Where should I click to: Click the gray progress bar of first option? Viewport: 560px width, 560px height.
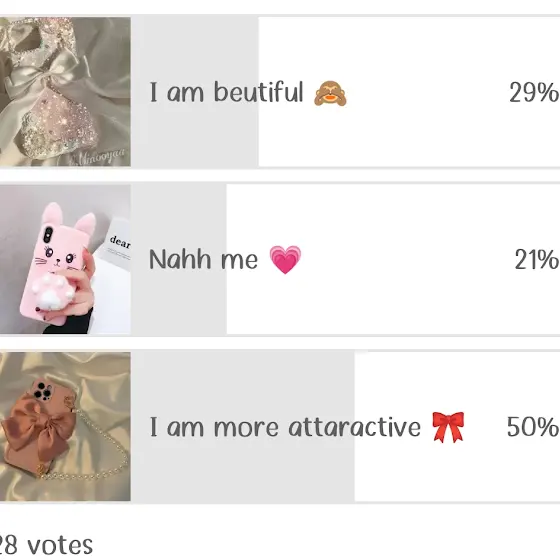point(195,91)
